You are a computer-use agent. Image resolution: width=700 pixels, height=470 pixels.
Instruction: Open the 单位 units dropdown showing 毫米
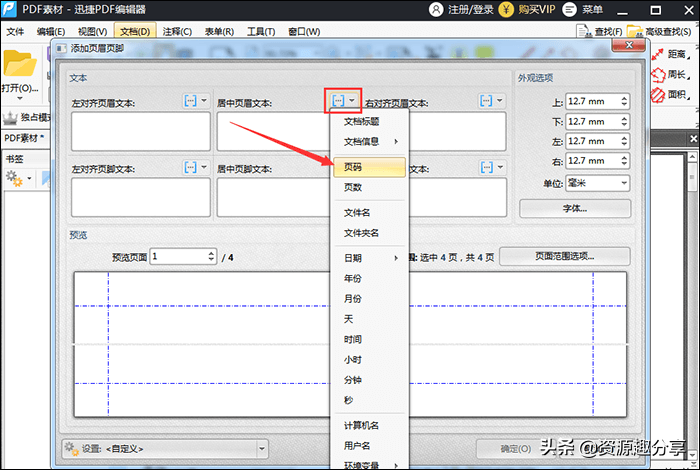pos(598,183)
